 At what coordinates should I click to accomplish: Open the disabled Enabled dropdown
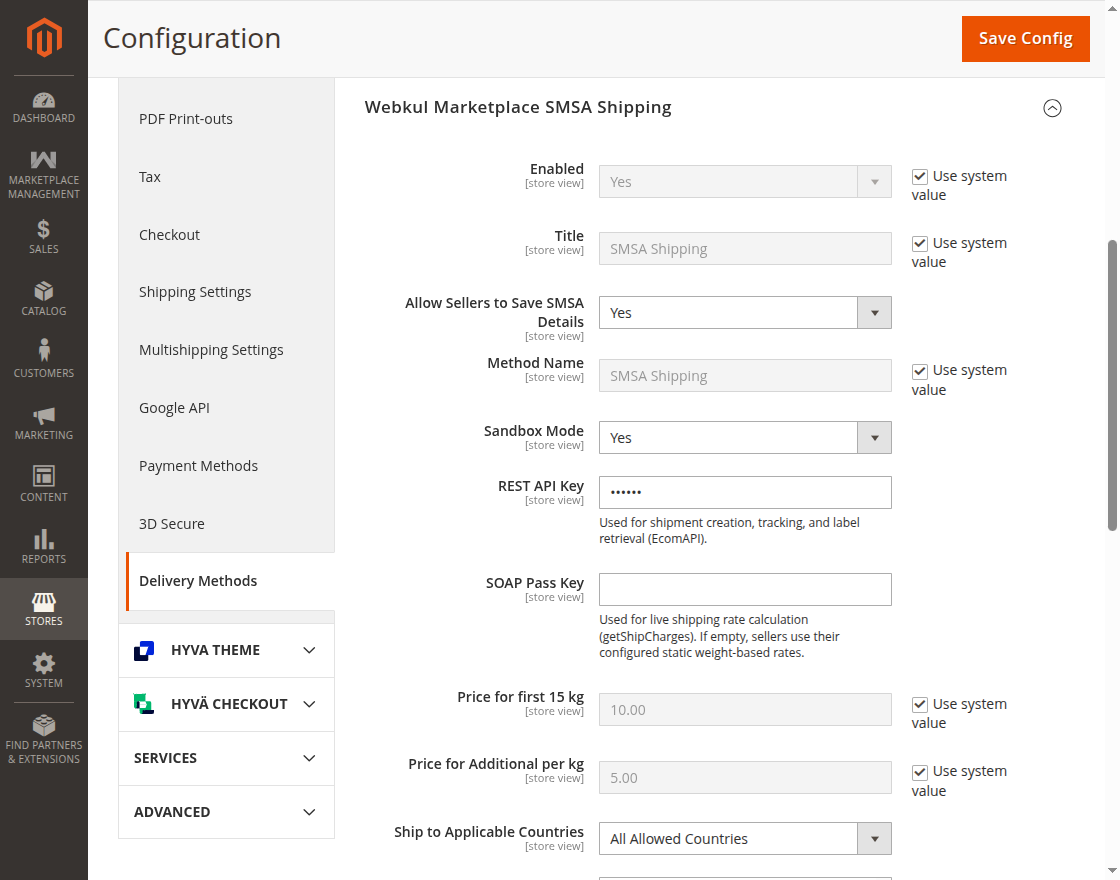[x=745, y=181]
